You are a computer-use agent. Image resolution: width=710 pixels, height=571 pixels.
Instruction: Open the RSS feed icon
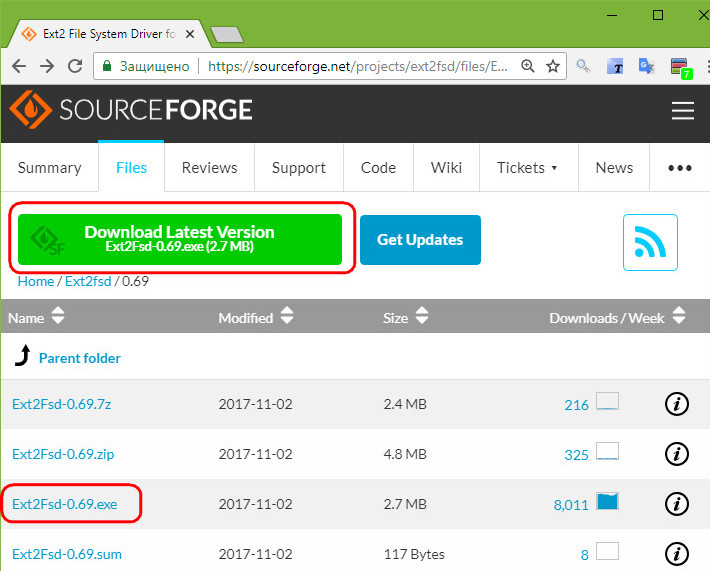pos(650,242)
